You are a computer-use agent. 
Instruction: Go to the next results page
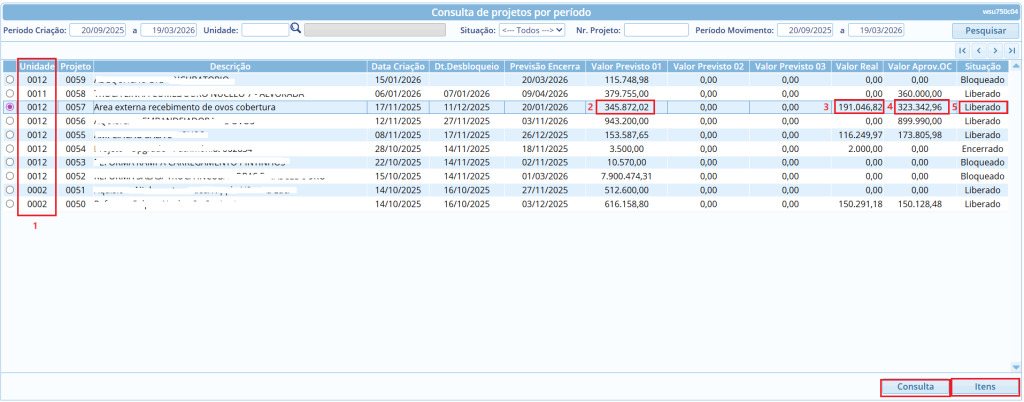click(x=995, y=50)
